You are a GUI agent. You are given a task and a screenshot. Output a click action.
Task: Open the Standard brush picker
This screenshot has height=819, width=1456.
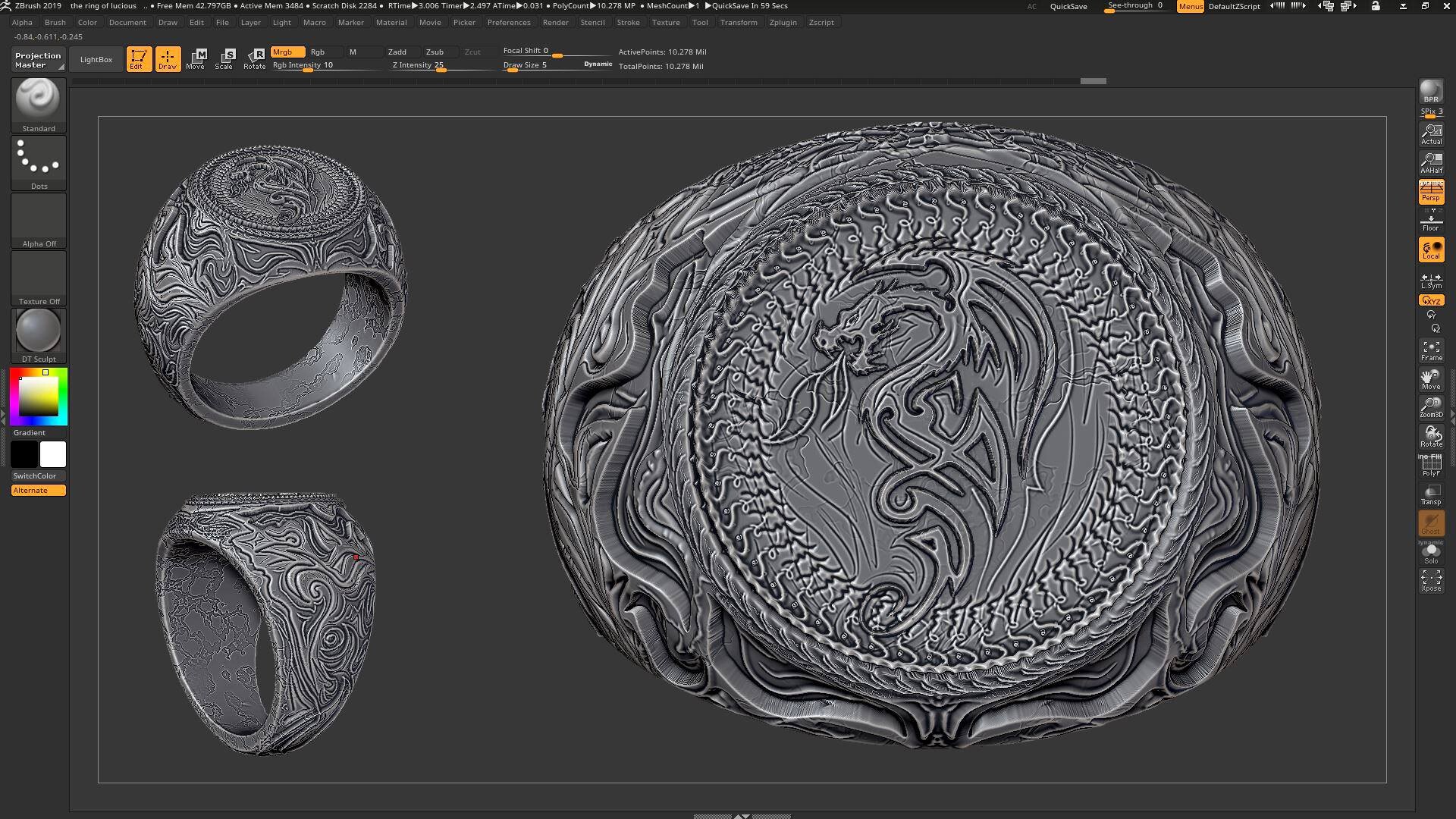tap(39, 105)
